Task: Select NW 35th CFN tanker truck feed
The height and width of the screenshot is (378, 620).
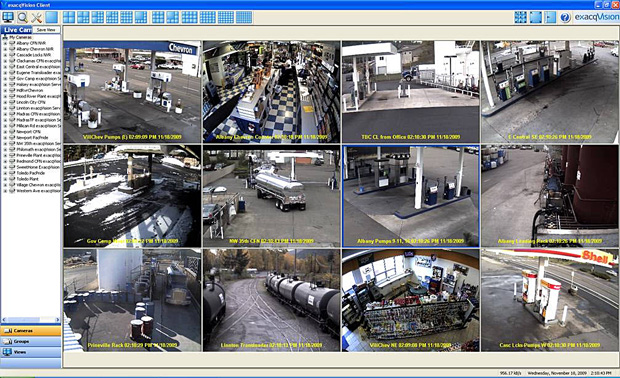Action: pyautogui.click(x=271, y=196)
